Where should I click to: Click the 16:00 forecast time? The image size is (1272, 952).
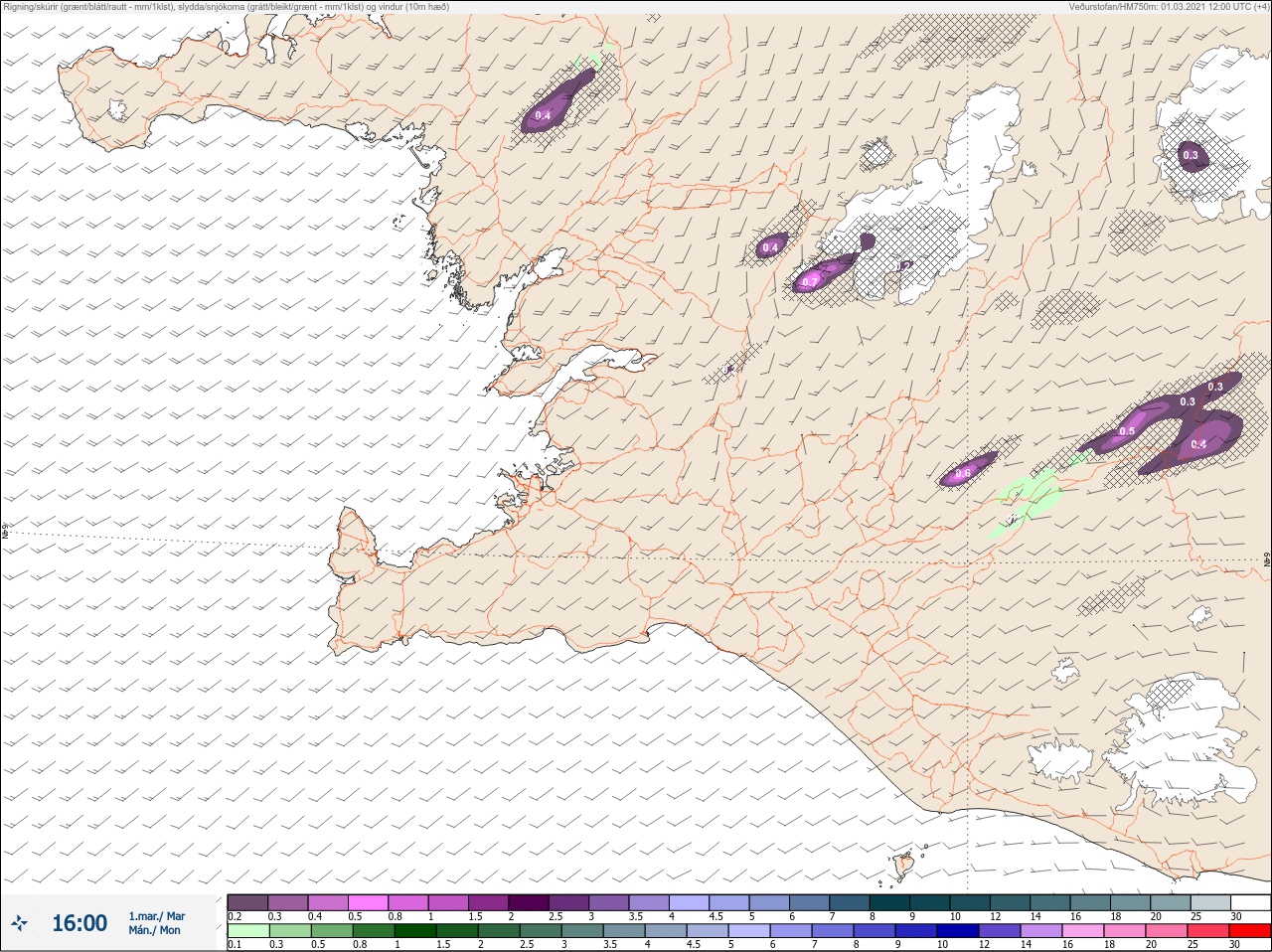[x=79, y=923]
